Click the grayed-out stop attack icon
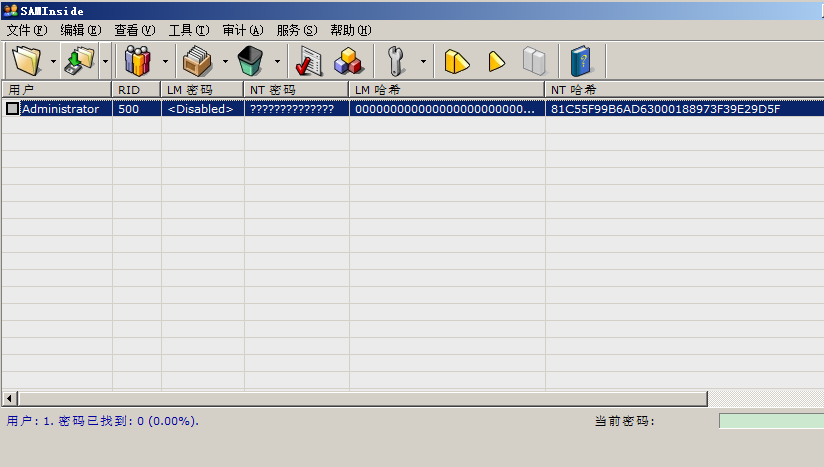 (534, 61)
